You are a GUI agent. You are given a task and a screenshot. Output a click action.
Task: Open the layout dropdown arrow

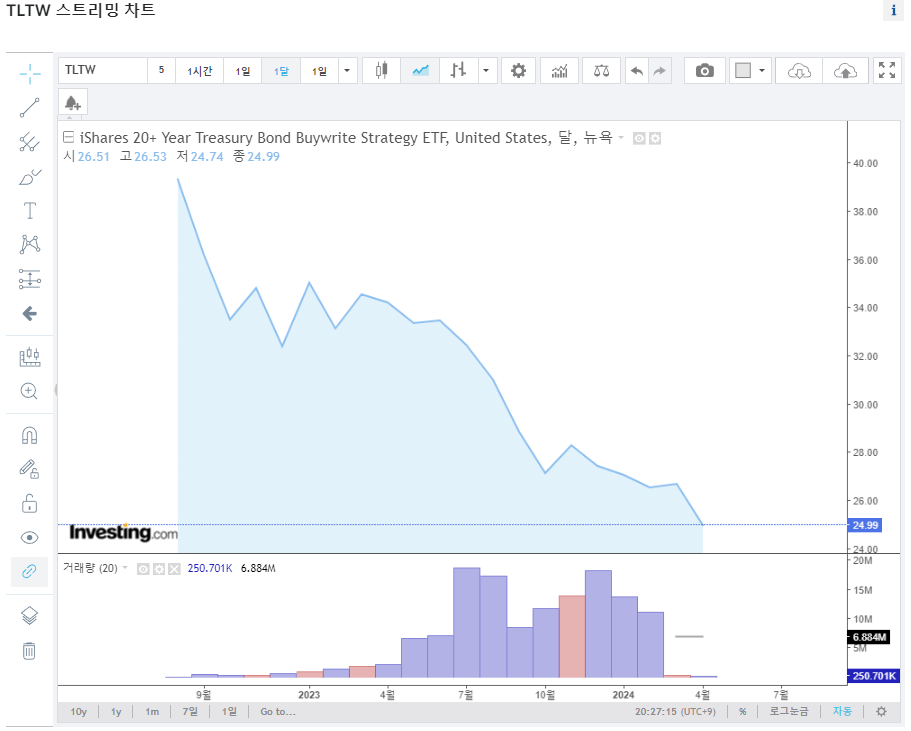tap(762, 70)
